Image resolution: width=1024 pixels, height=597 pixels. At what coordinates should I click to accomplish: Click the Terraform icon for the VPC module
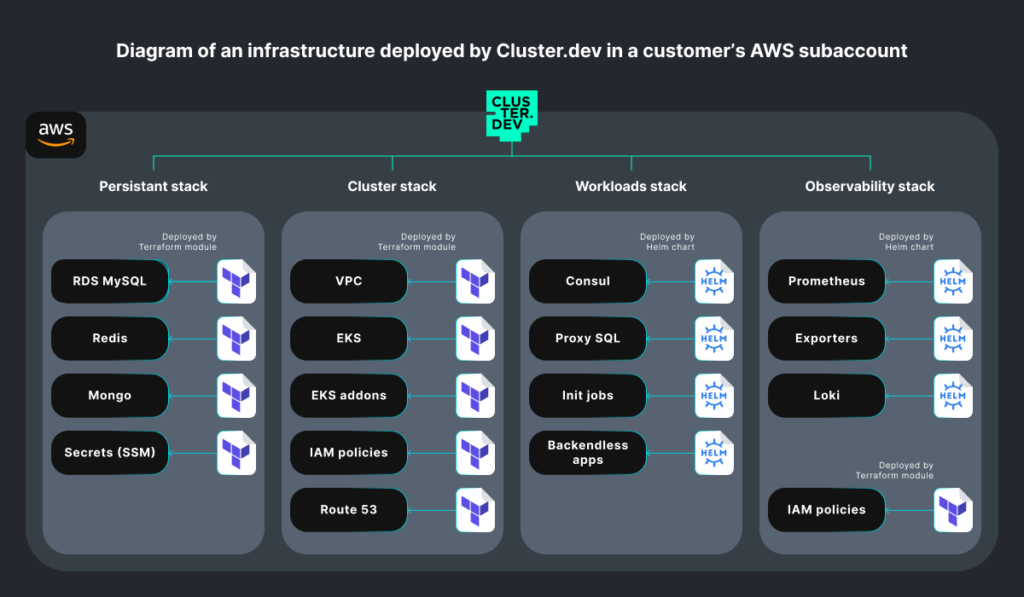click(x=475, y=281)
